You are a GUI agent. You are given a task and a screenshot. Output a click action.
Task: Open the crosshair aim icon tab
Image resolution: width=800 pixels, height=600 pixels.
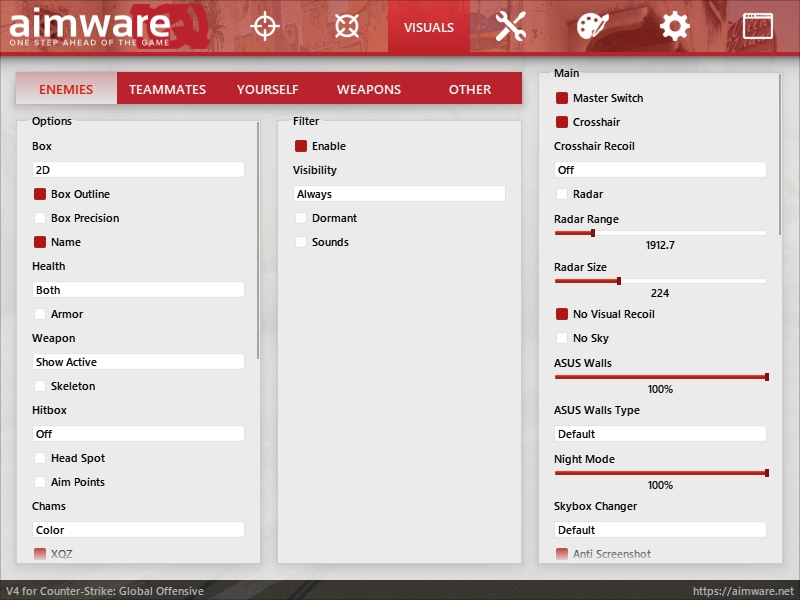265,26
